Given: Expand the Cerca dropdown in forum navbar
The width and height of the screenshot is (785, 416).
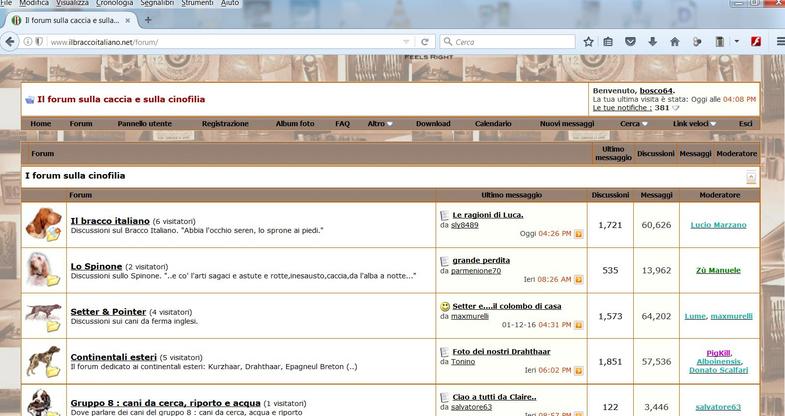Looking at the screenshot, I should pyautogui.click(x=634, y=123).
